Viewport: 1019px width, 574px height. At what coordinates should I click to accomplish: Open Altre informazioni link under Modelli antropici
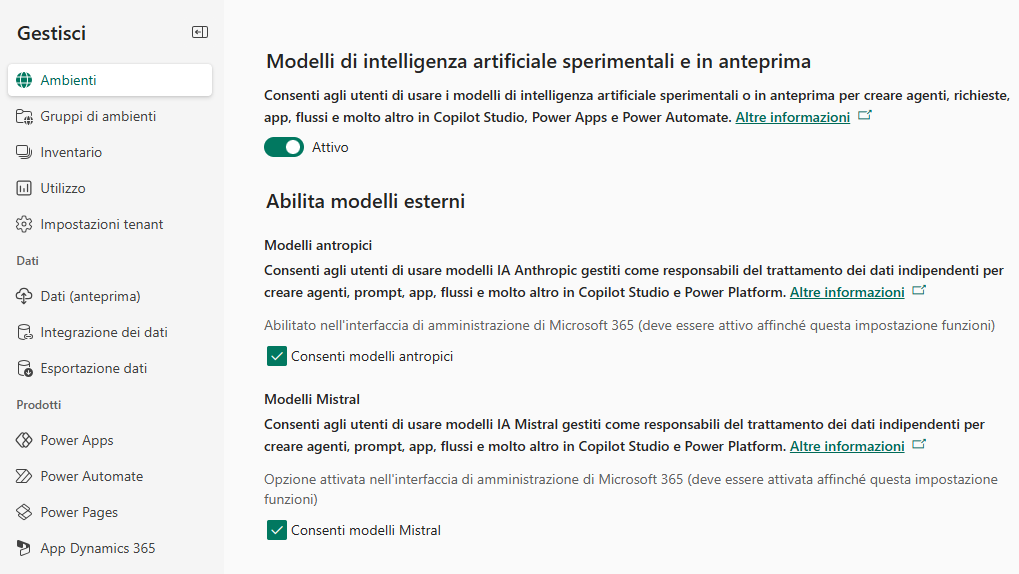[847, 292]
